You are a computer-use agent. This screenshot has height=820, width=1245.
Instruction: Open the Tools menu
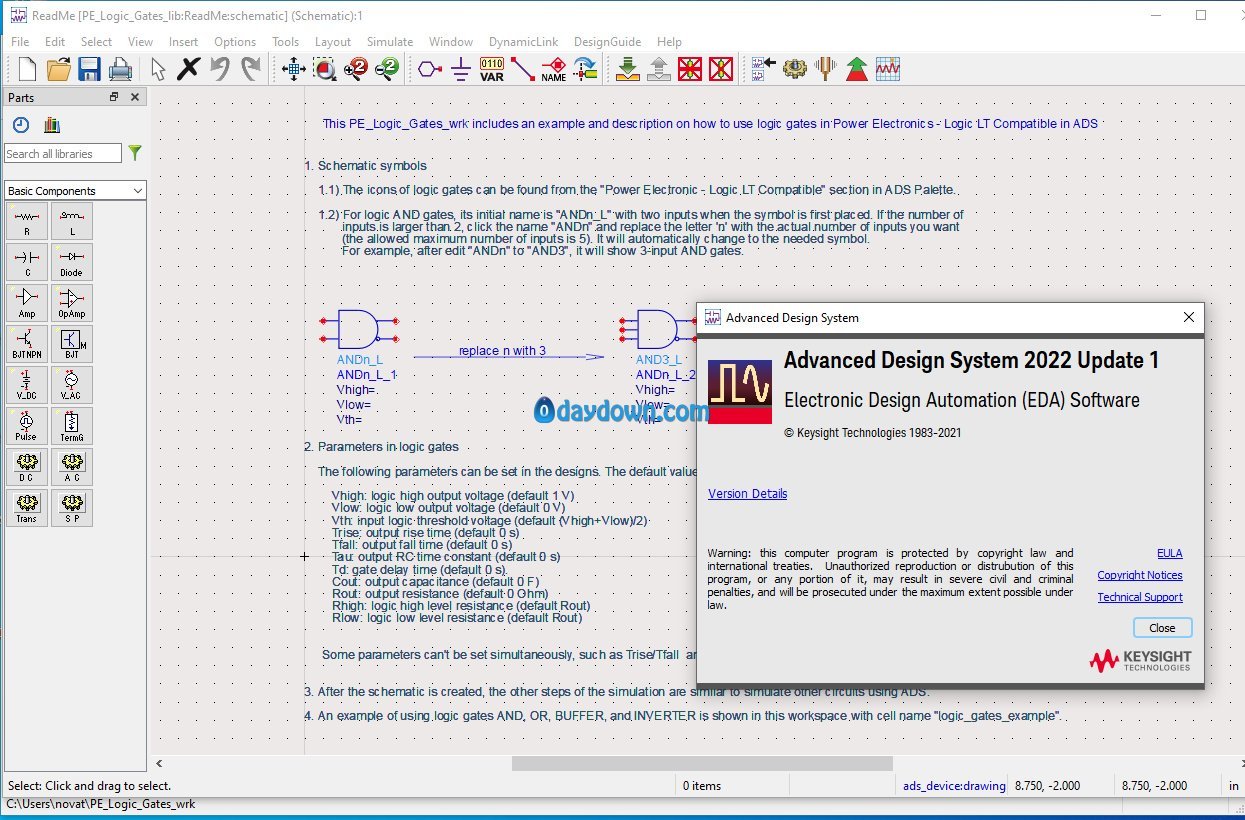pos(285,42)
